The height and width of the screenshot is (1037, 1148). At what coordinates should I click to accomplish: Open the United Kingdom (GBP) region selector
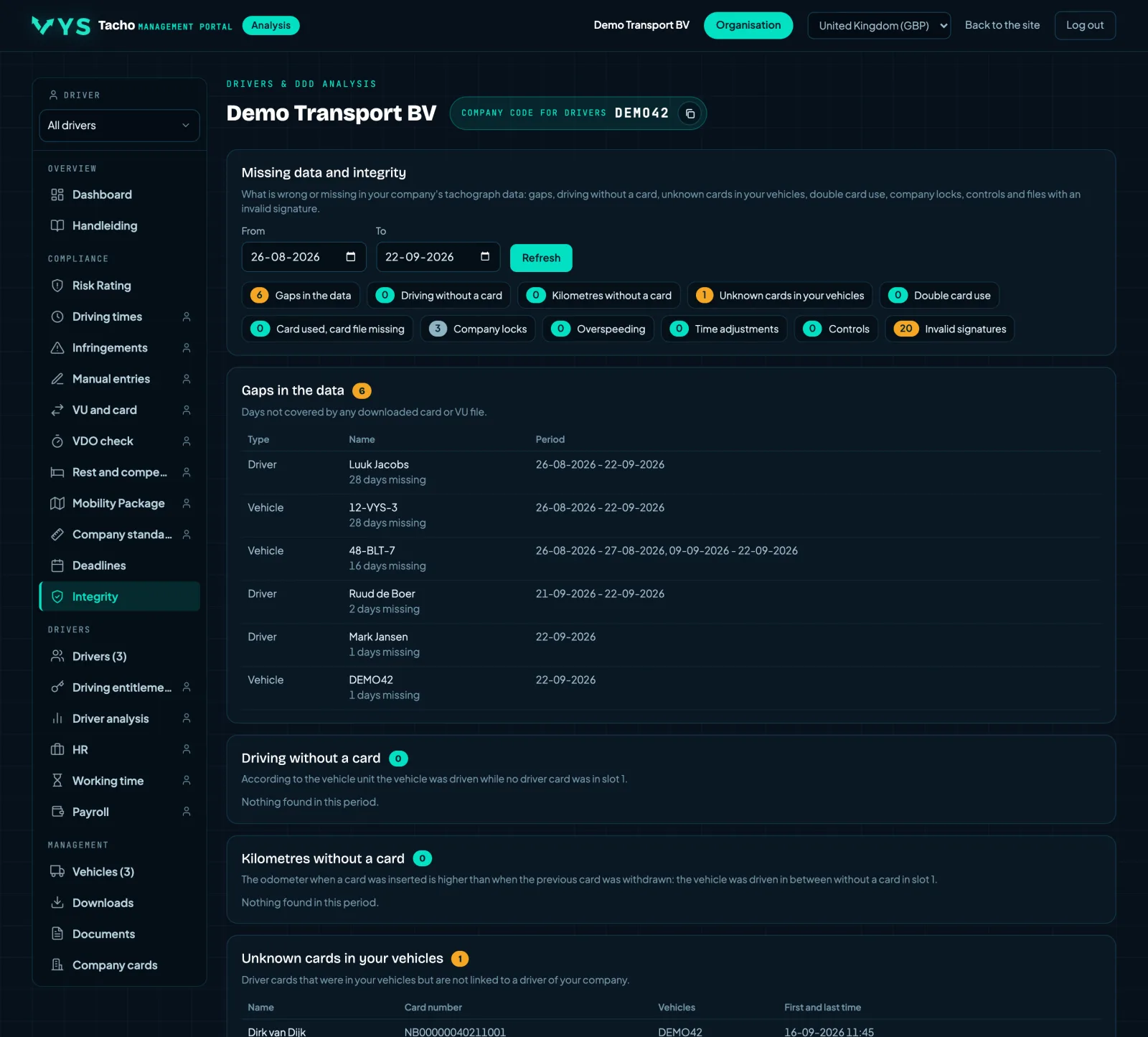point(879,26)
